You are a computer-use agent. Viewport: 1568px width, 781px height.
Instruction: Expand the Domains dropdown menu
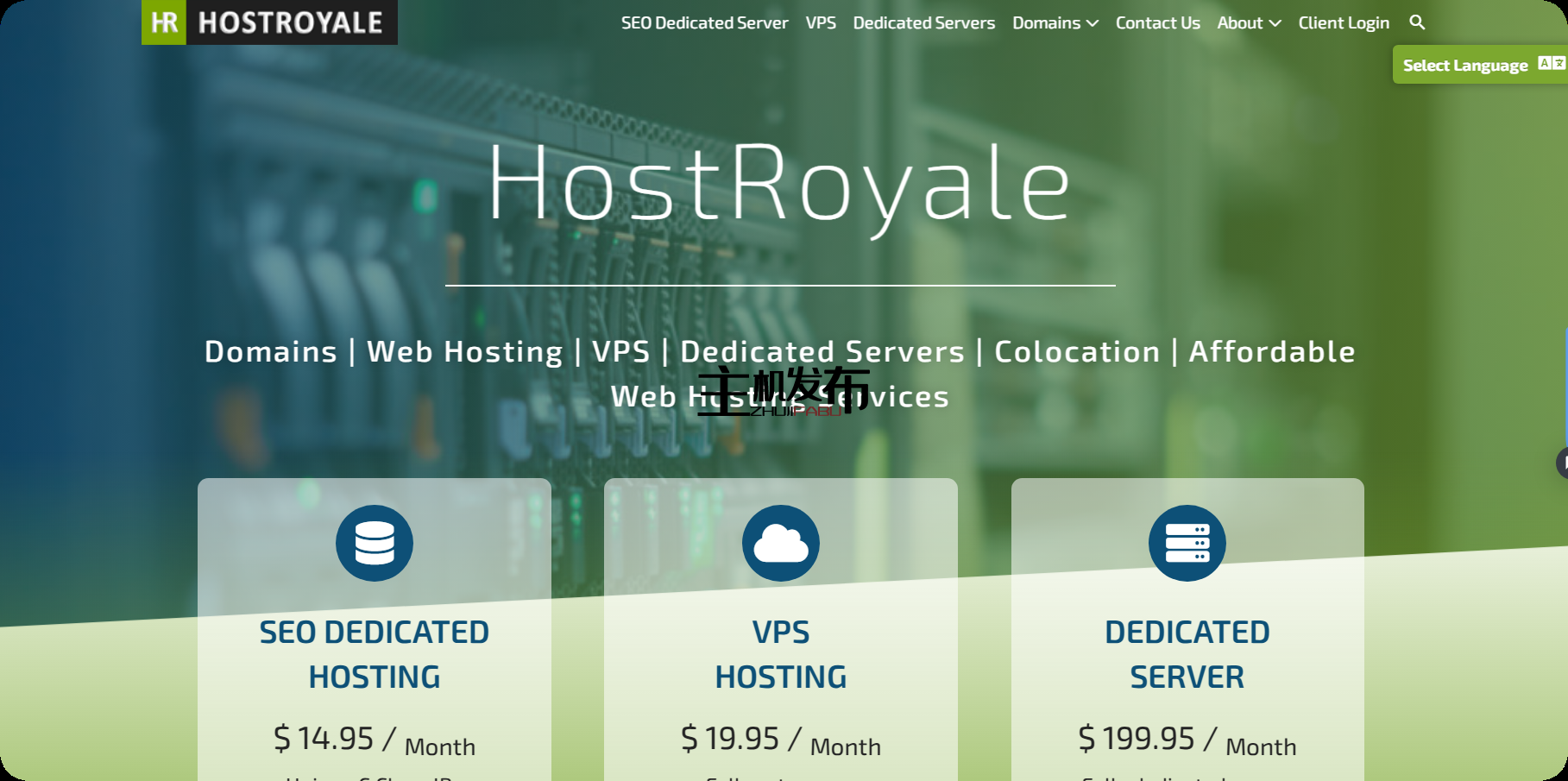(x=1055, y=23)
